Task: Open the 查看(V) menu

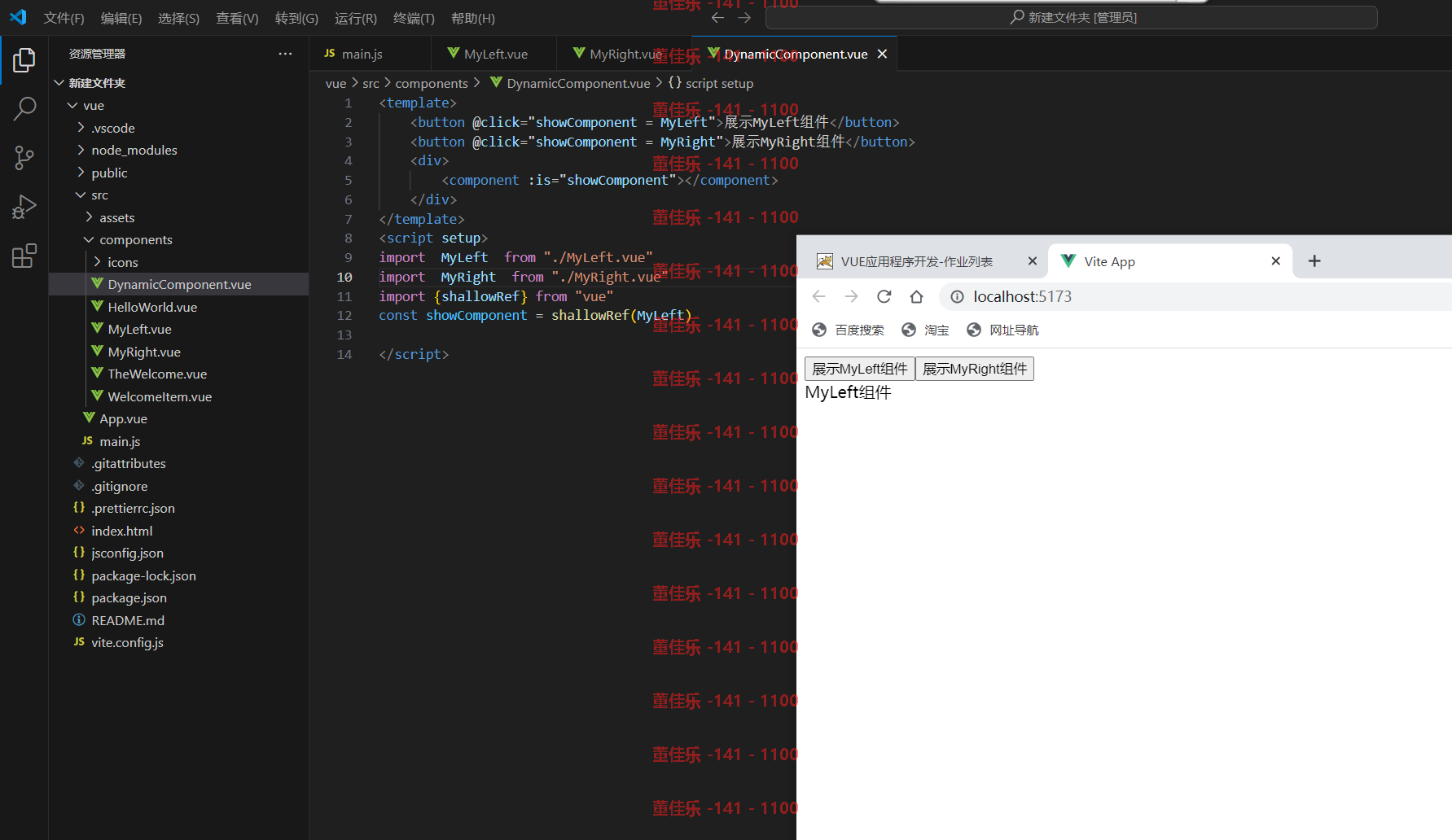Action: 237,18
